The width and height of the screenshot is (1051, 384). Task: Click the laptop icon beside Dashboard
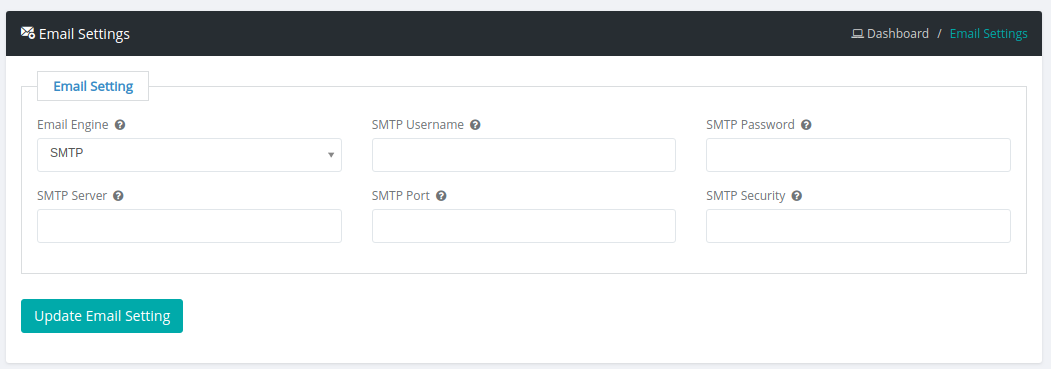pyautogui.click(x=857, y=34)
